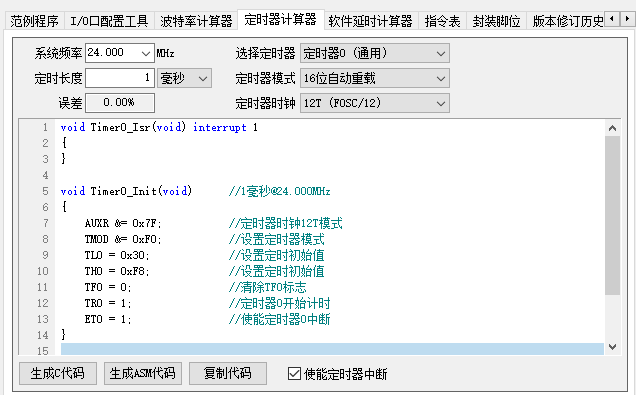Click the line 'void Timer0_Init(void)'
The width and height of the screenshot is (636, 395).
(126, 191)
